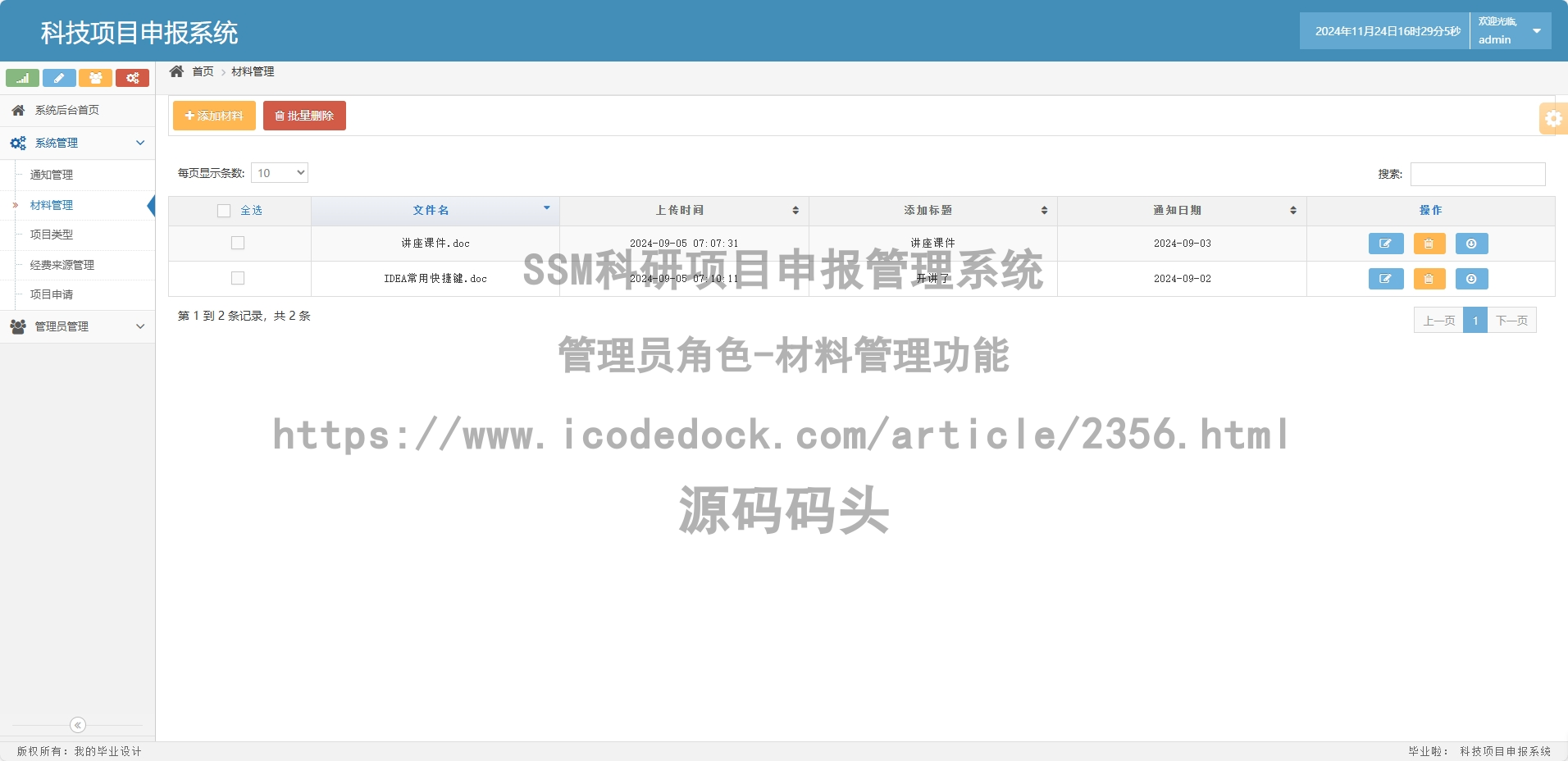The height and width of the screenshot is (761, 1568).
Task: Check the IDEA常用快捷键.doc row checkbox
Action: tap(238, 278)
